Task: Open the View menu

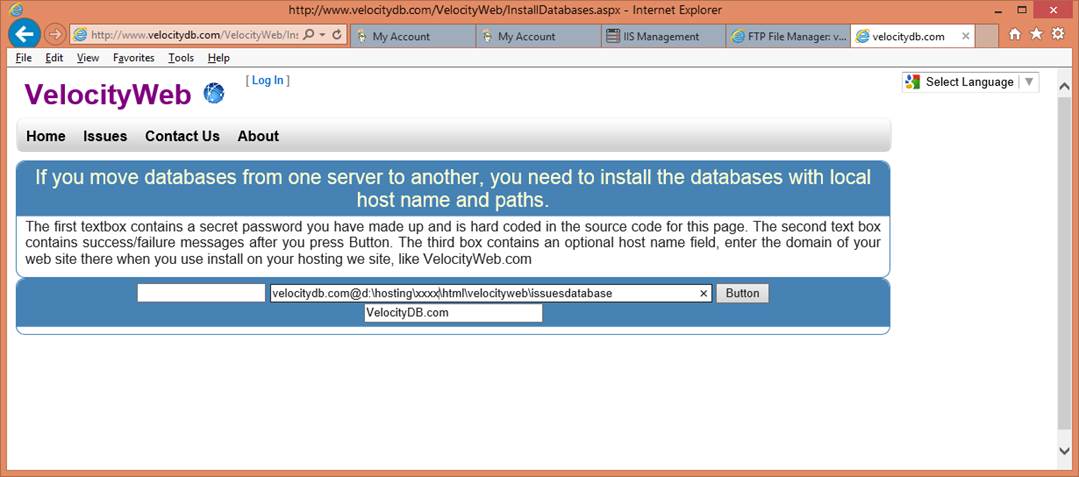Action: click(88, 58)
